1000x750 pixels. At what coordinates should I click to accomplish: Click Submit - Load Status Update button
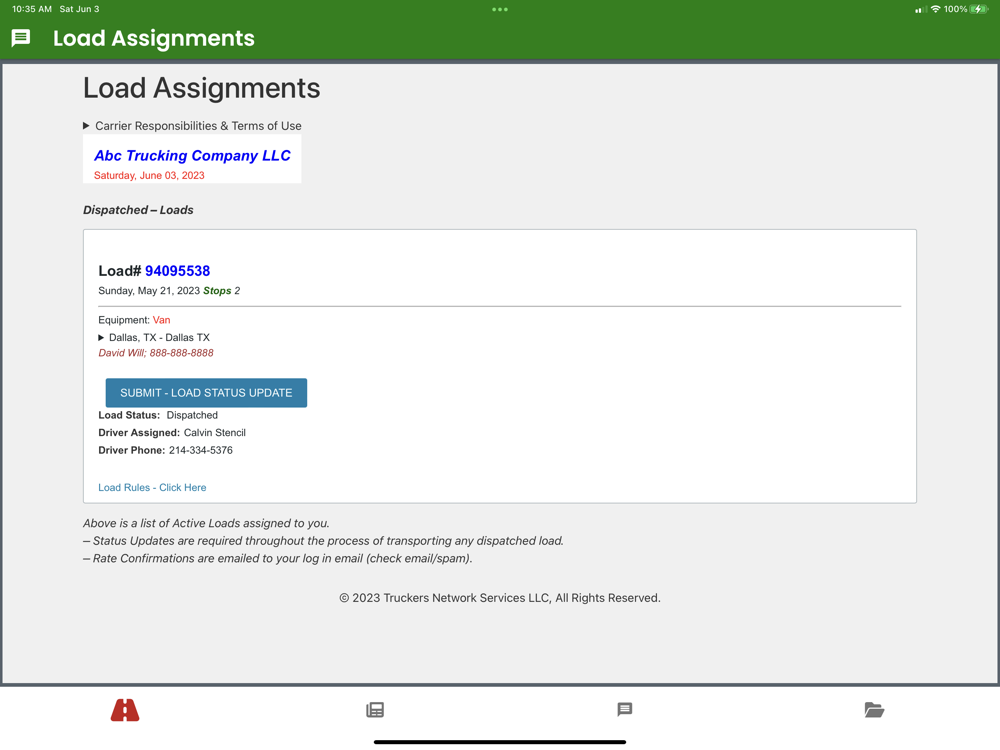click(x=206, y=393)
